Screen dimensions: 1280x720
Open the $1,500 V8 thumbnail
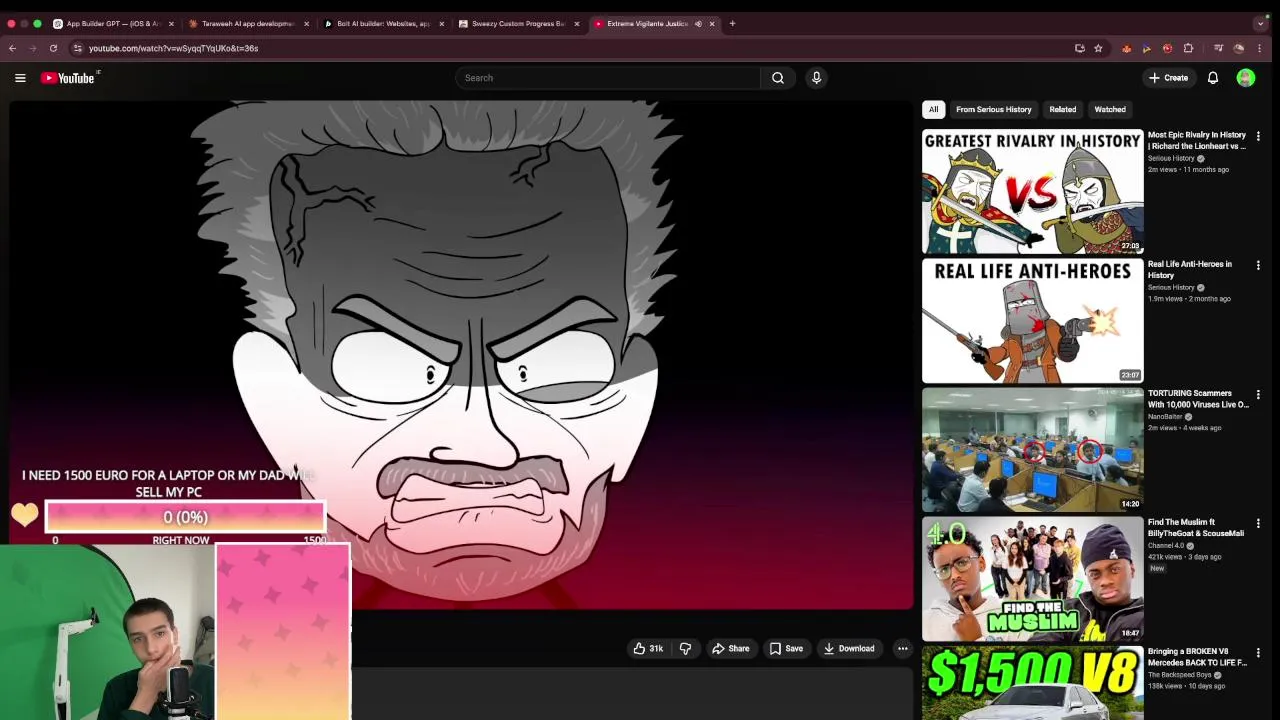click(1032, 683)
